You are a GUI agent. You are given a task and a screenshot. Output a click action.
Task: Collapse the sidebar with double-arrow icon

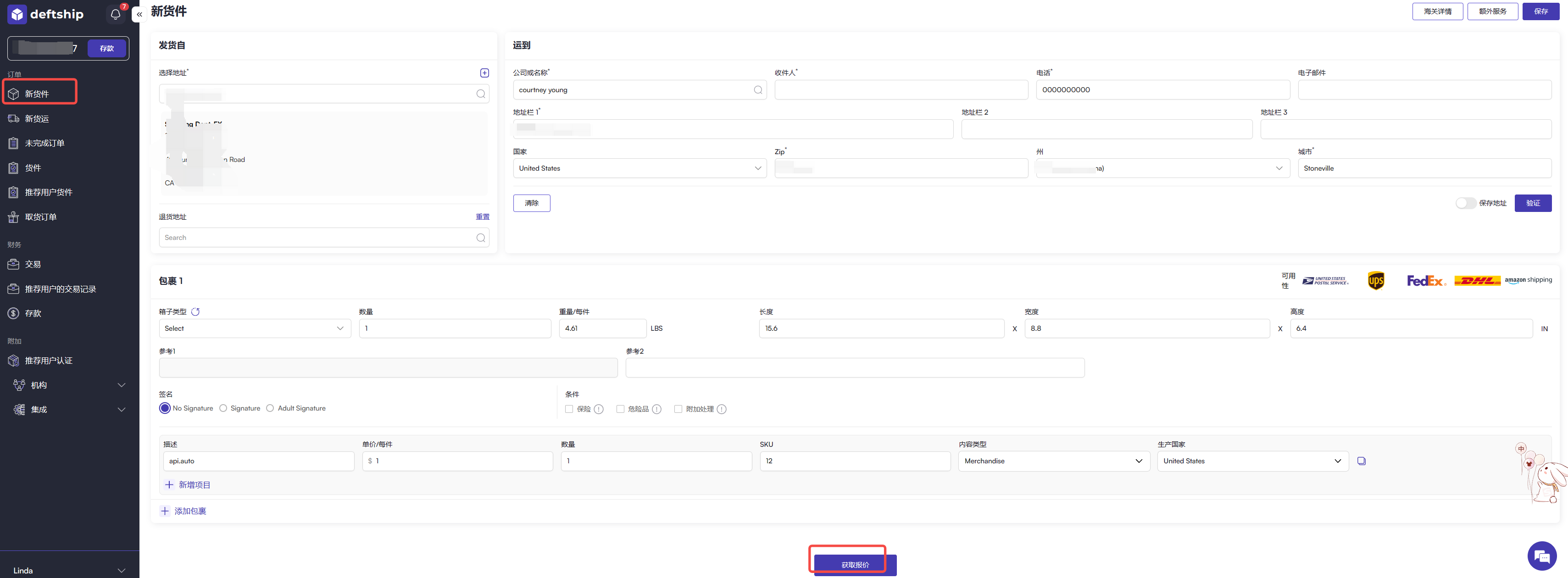(139, 14)
